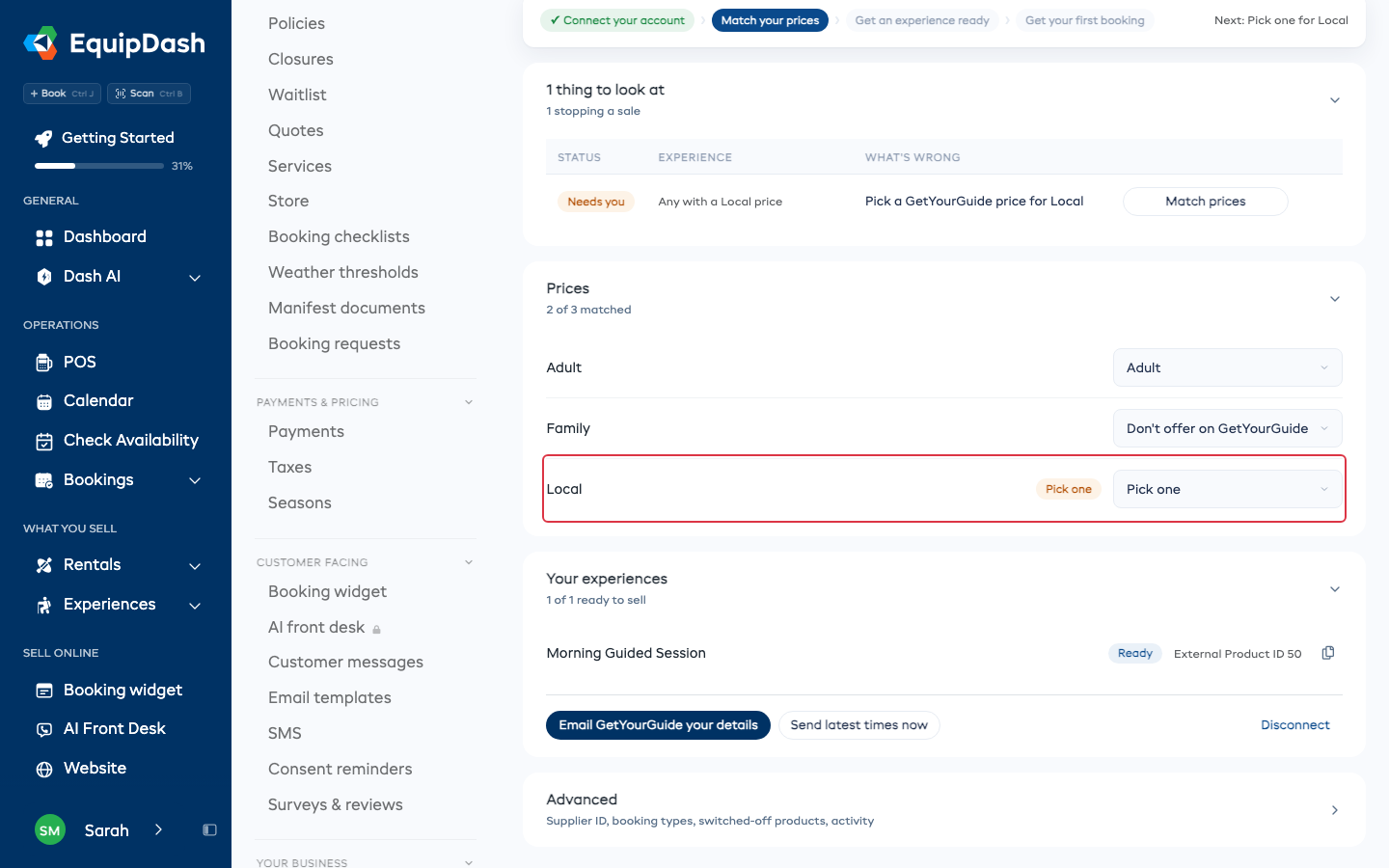Expand the Bookings submenu chevron

195,480
